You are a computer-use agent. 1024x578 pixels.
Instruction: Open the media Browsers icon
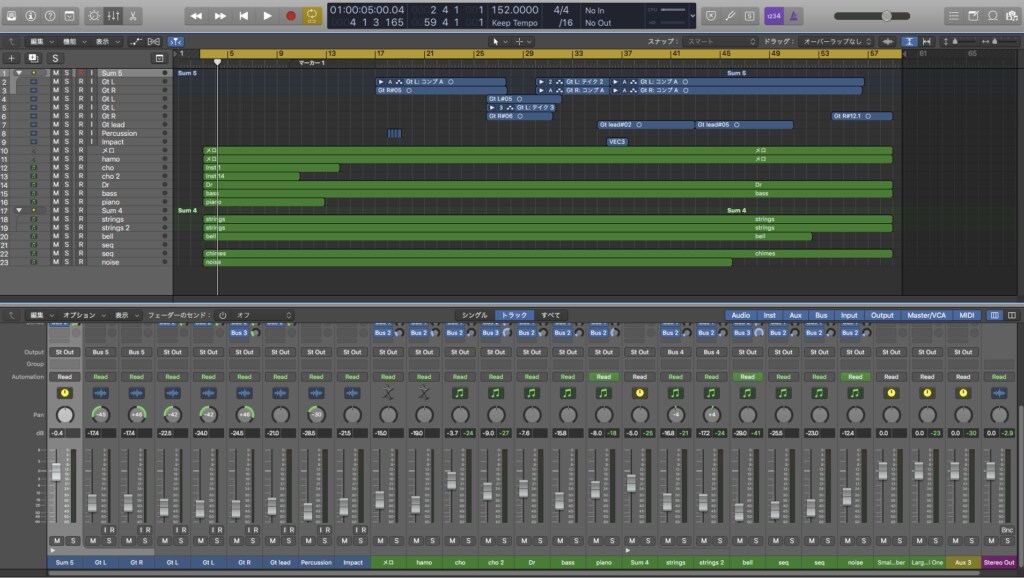click(1012, 16)
